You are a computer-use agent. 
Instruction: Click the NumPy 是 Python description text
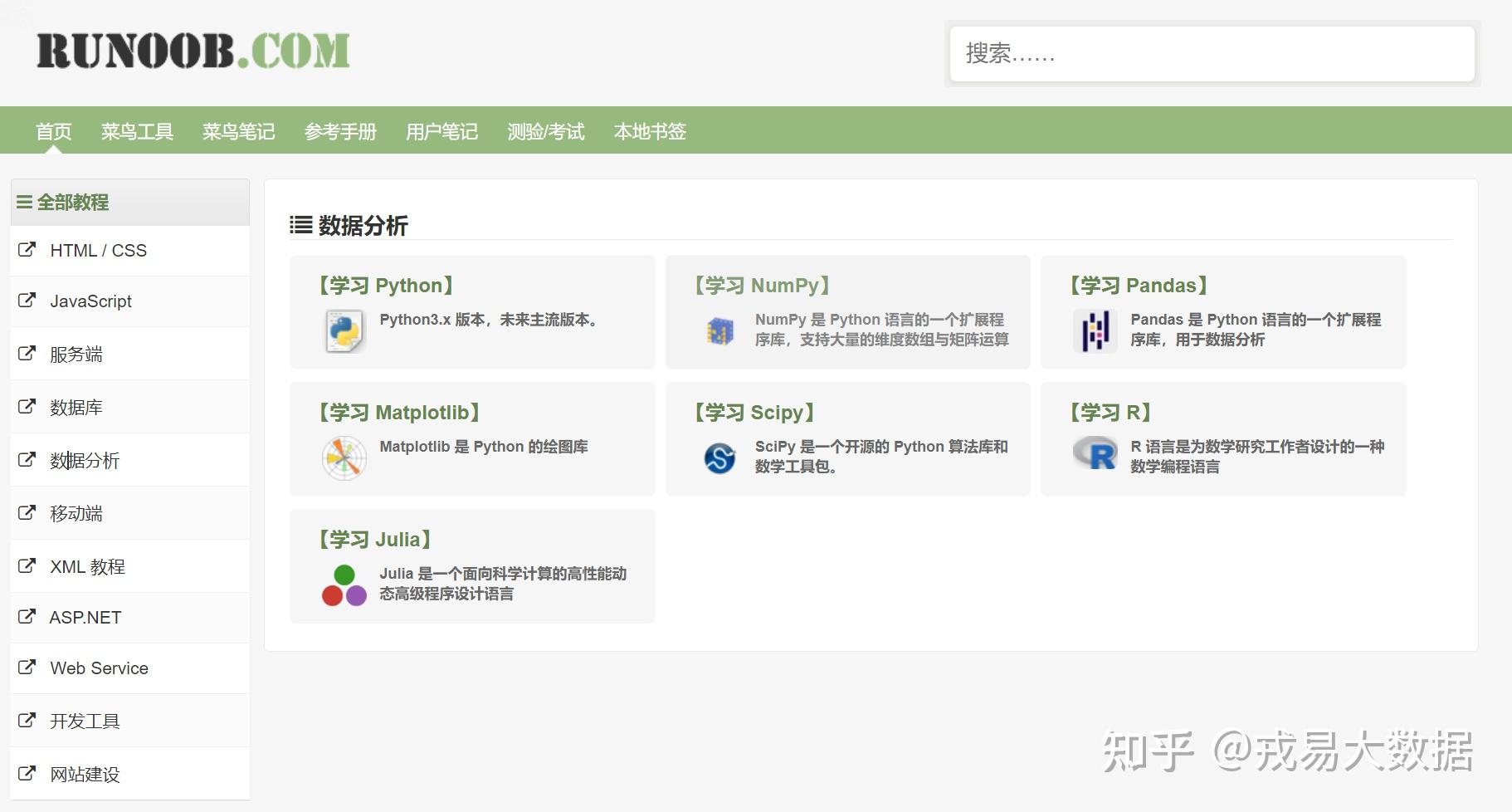point(882,330)
